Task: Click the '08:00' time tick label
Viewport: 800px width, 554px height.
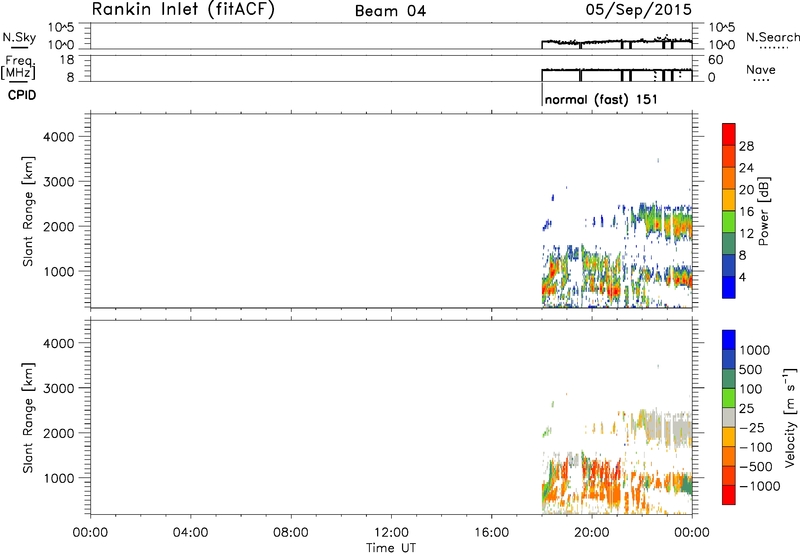Action: [x=291, y=533]
